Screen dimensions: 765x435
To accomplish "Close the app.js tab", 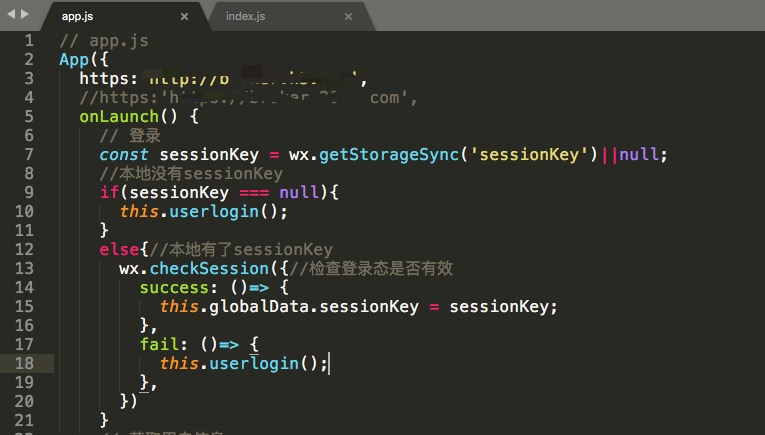I will tap(184, 17).
